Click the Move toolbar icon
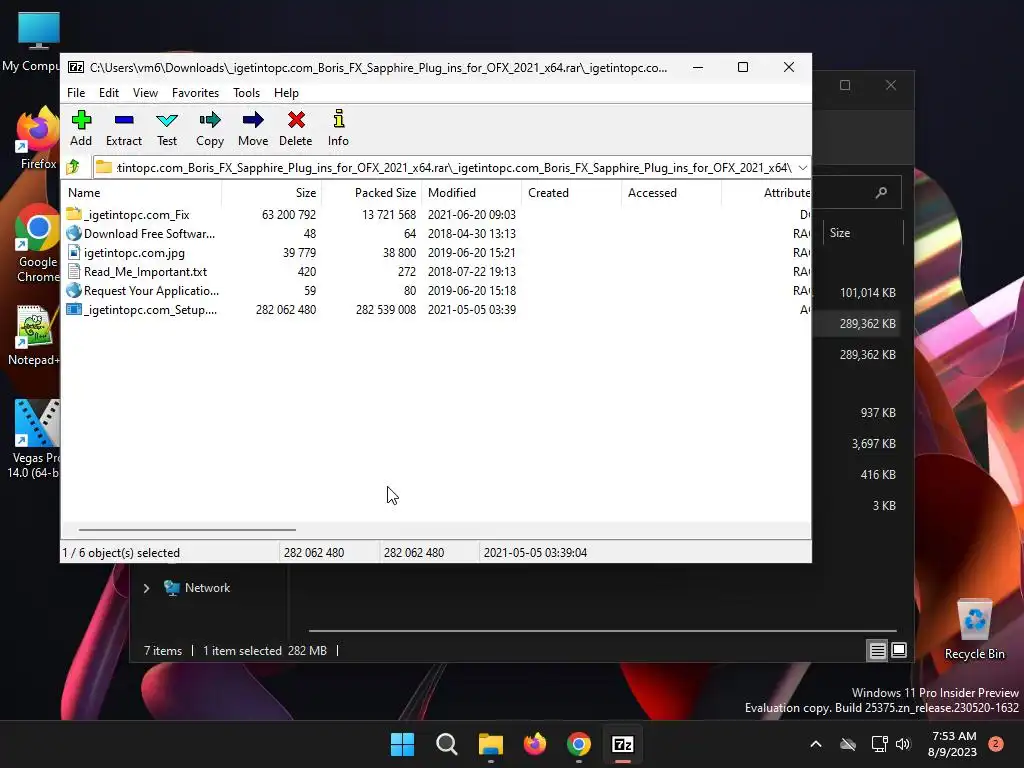 click(253, 128)
